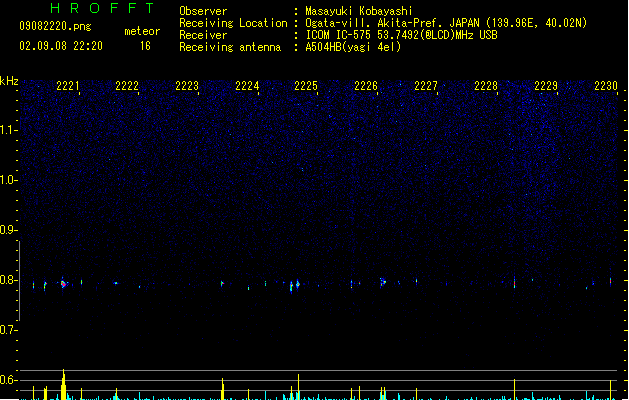Select observer name Masayuki Kobayashi

coord(359,11)
